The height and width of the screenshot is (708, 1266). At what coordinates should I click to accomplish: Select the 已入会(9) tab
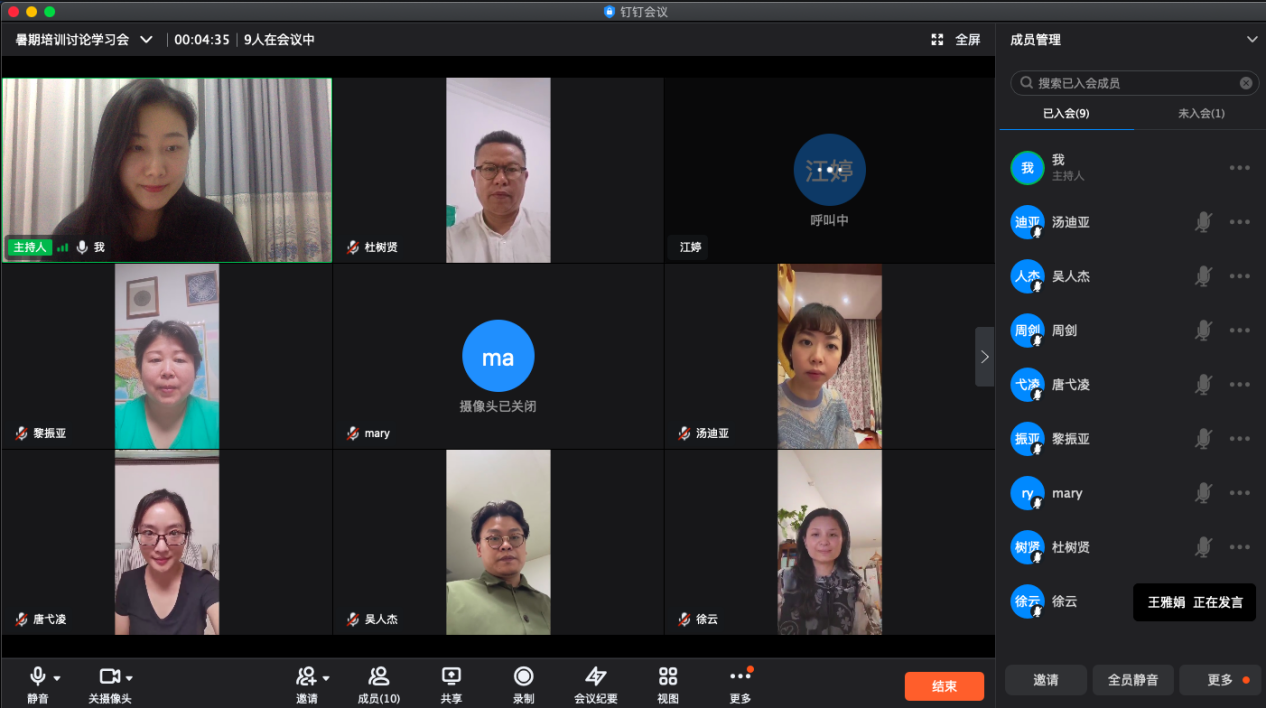[x=1066, y=113]
